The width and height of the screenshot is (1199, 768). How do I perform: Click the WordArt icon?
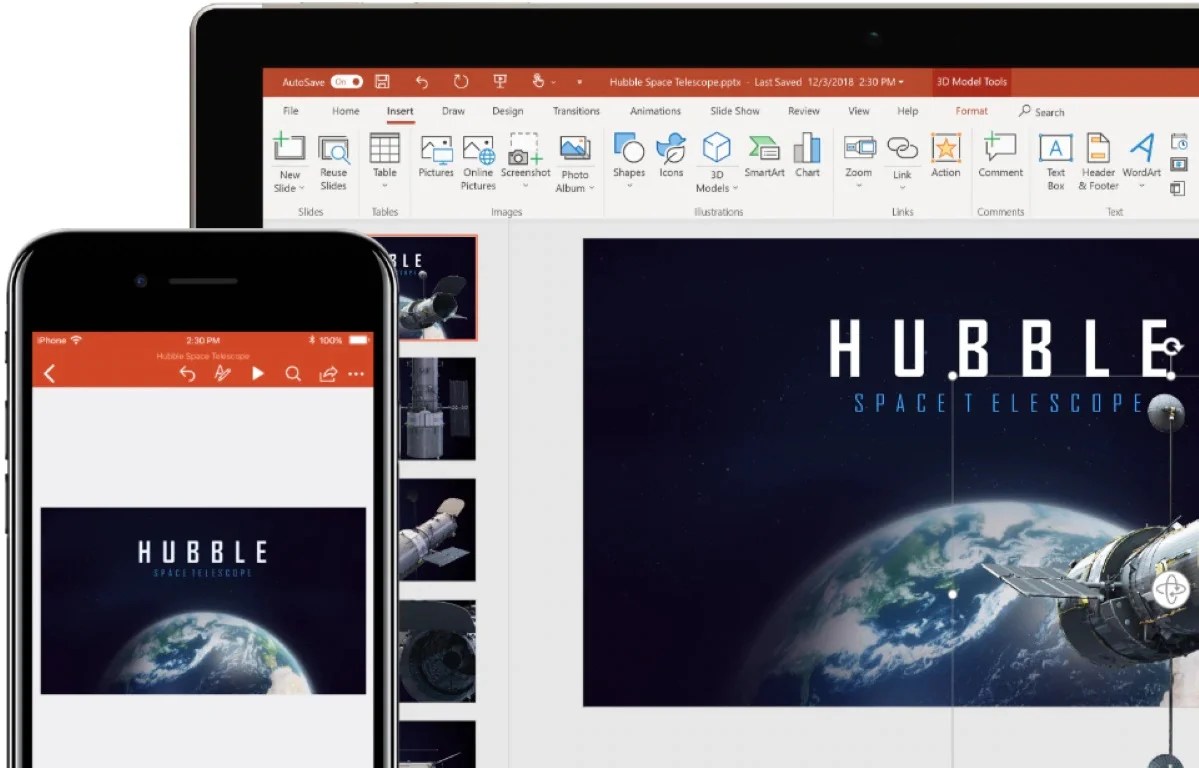point(1142,147)
